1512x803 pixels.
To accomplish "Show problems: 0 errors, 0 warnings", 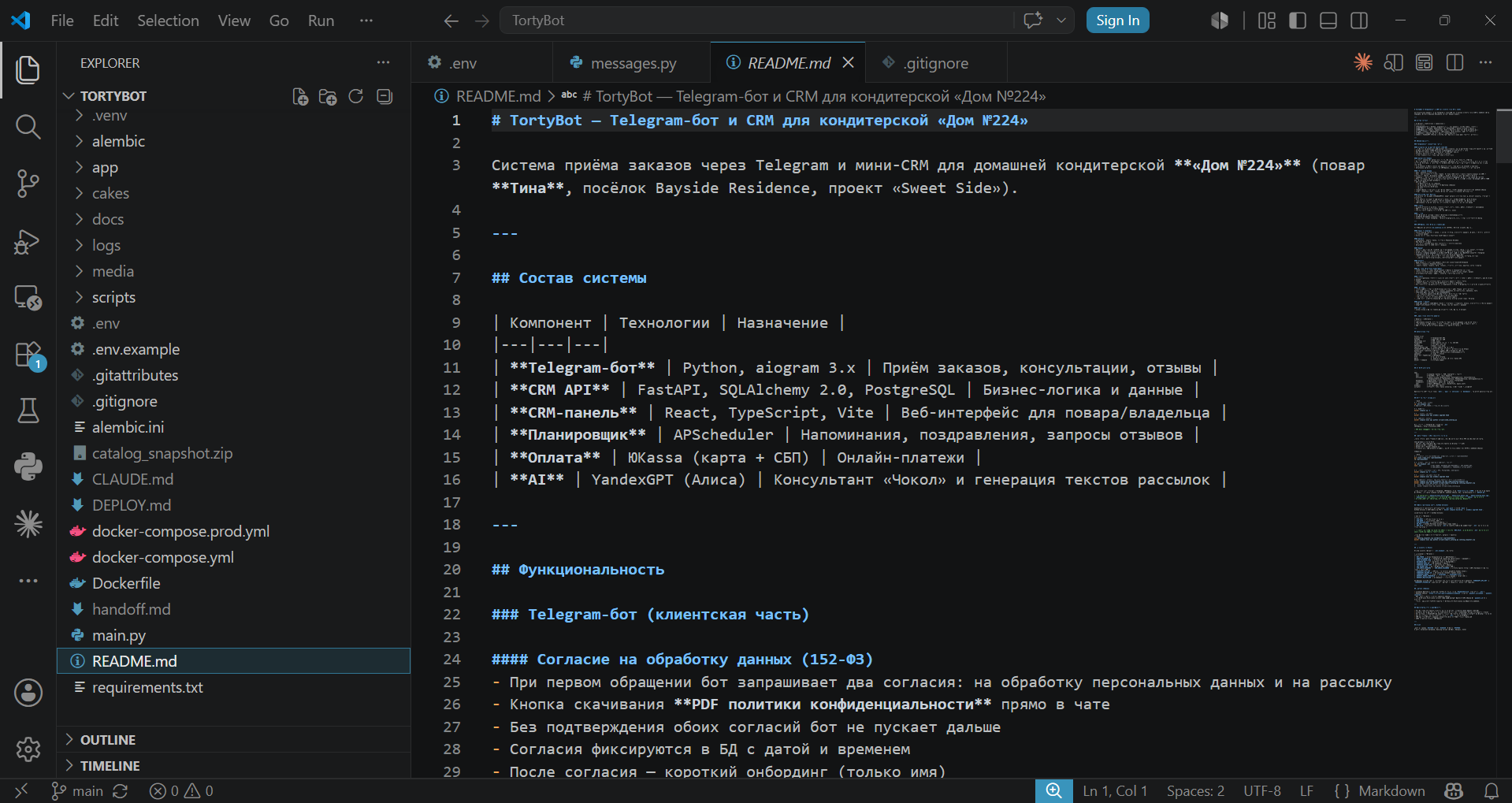I will tap(181, 791).
